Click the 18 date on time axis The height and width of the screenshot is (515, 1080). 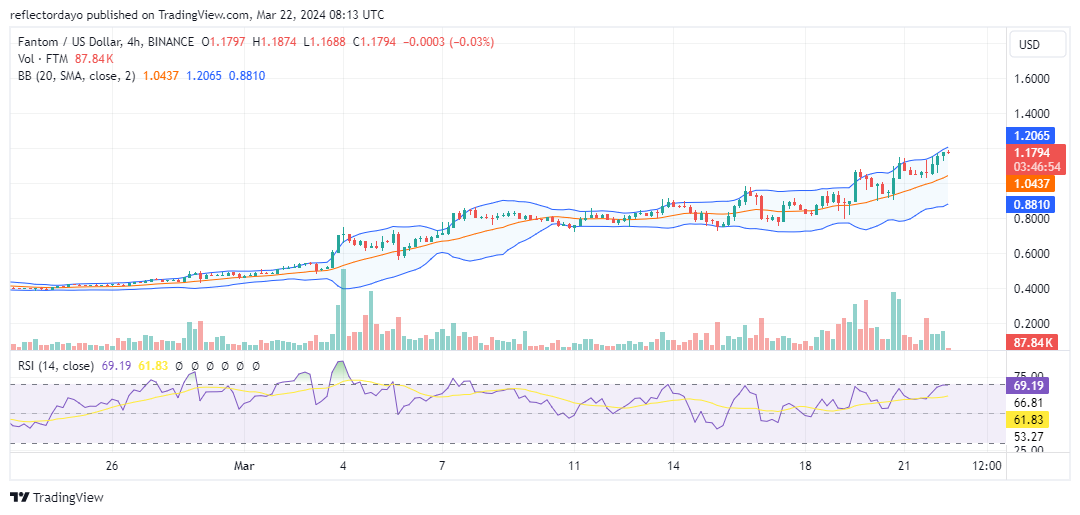804,466
